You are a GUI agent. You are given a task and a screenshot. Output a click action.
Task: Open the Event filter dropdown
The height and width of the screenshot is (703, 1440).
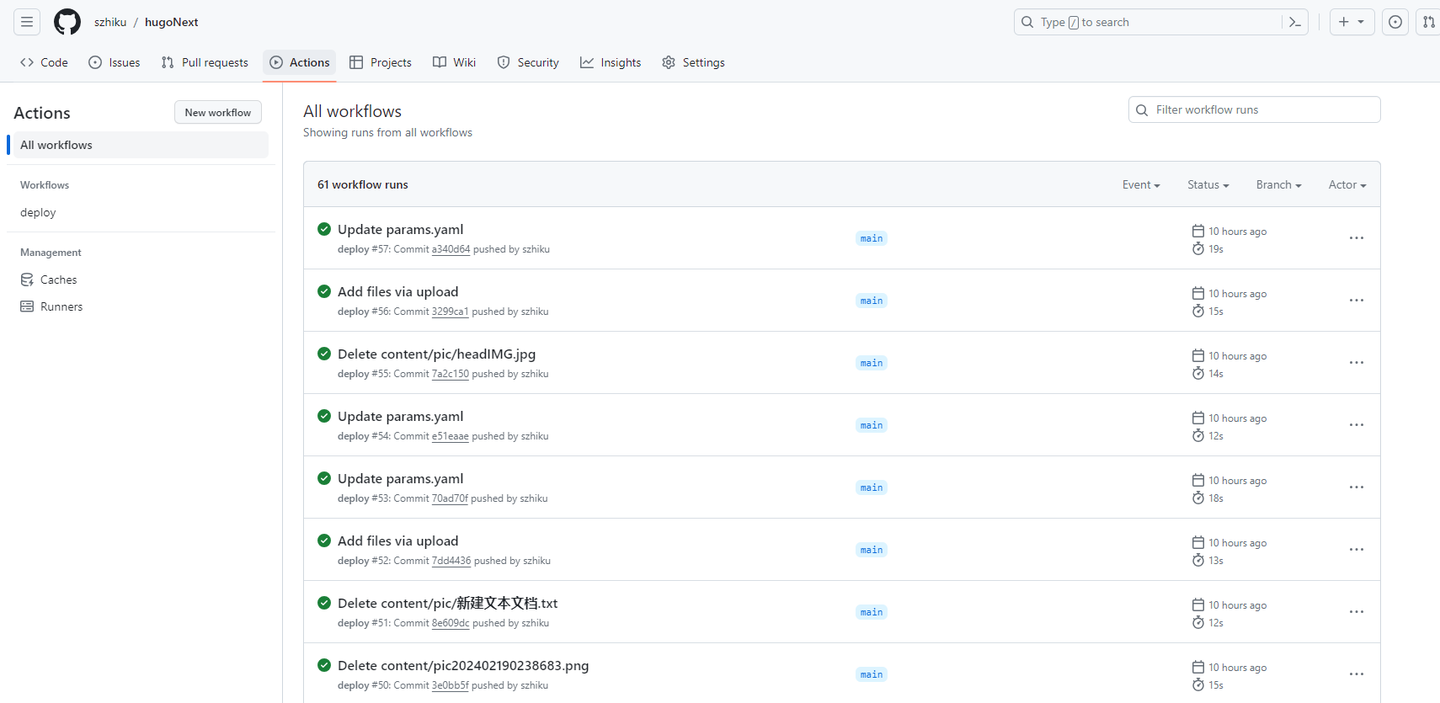1141,184
